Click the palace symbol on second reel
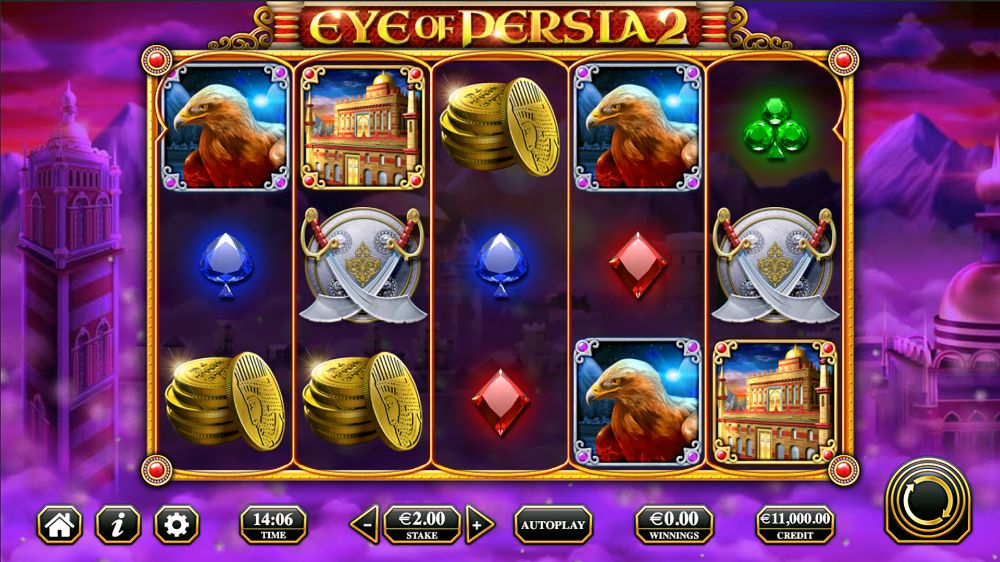The height and width of the screenshot is (562, 1000). point(363,128)
